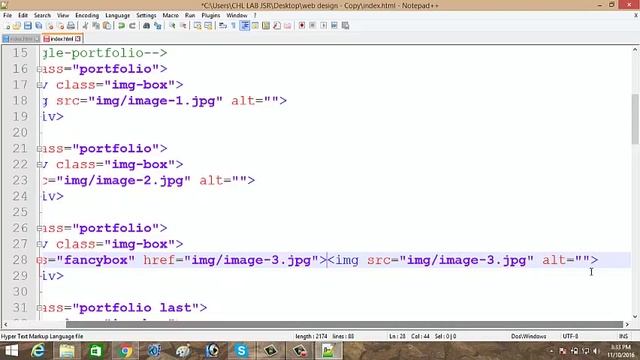Undo the last edit via green arrow
This screenshot has height=360, width=640.
(121, 26)
